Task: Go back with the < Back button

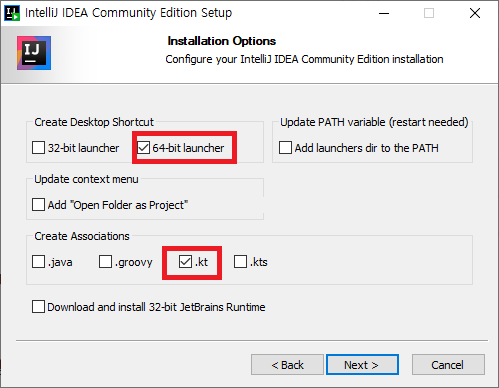Action: click(287, 365)
